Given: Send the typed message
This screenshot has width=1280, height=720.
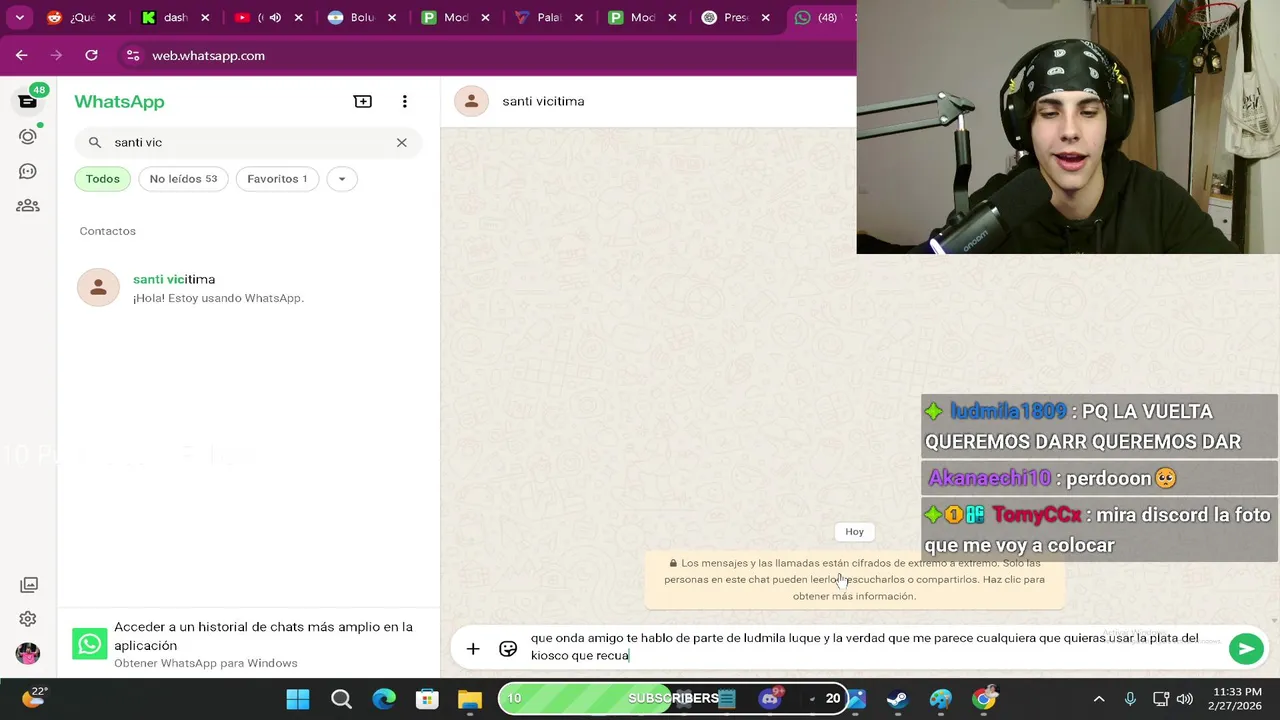Looking at the screenshot, I should tap(1246, 649).
